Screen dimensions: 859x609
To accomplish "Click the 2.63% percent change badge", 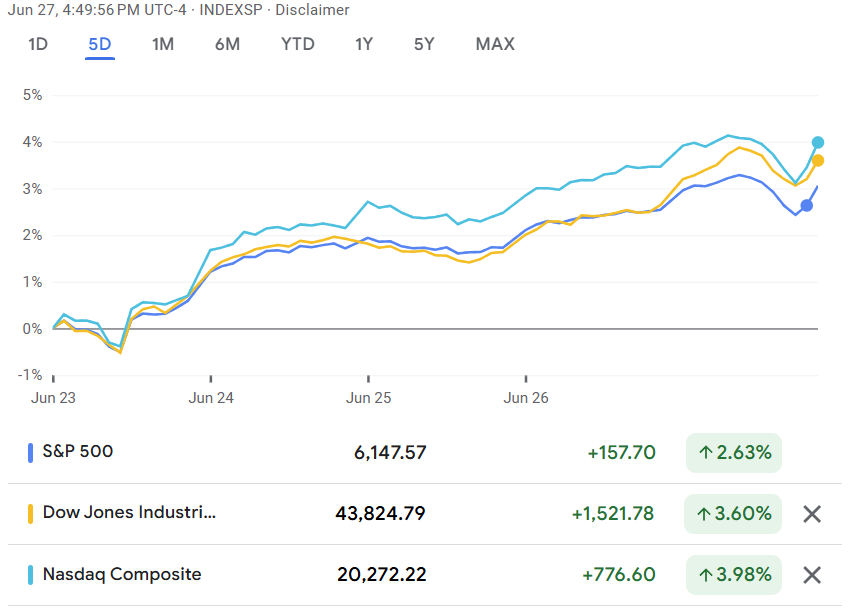I will click(734, 452).
